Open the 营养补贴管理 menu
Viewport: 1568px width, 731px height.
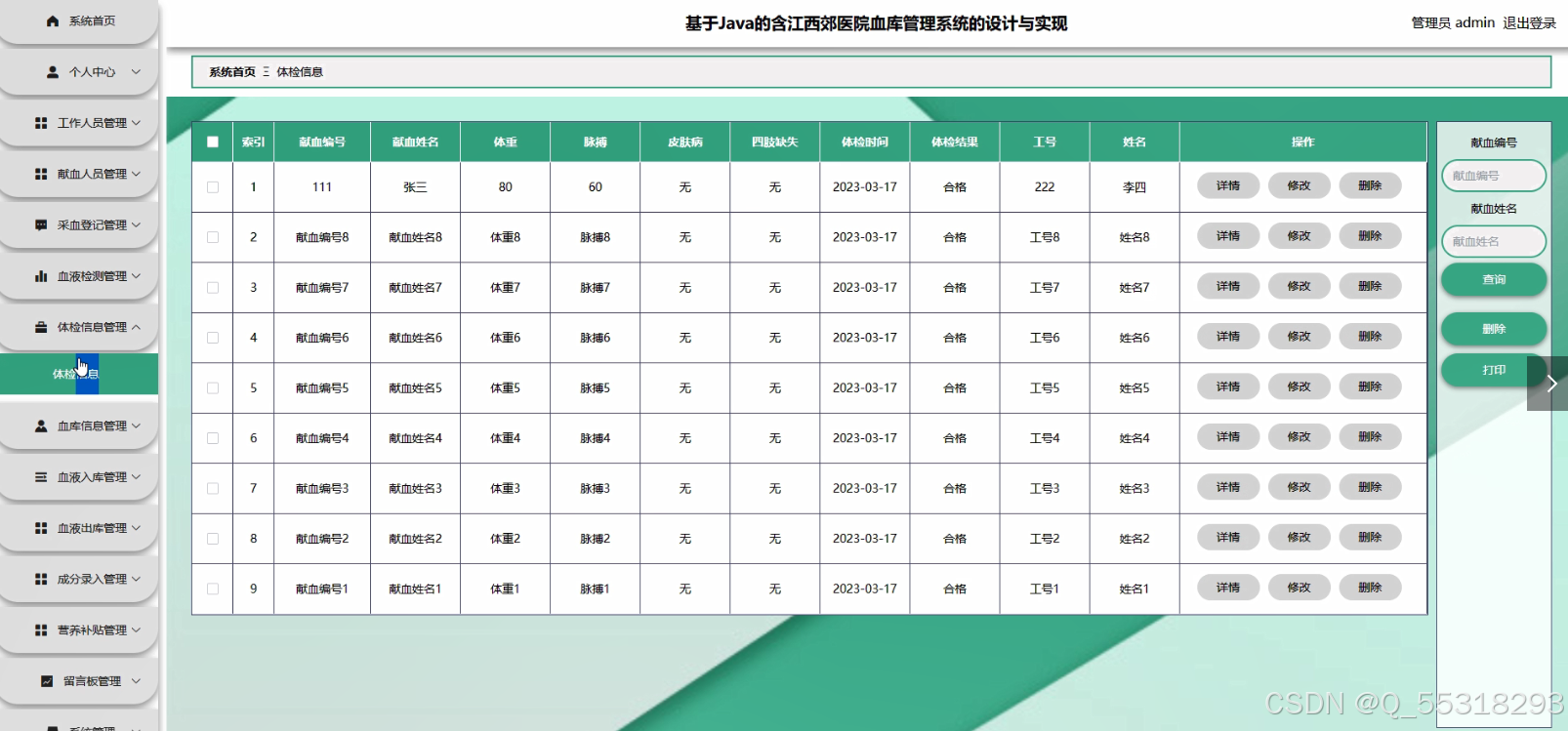tap(79, 630)
